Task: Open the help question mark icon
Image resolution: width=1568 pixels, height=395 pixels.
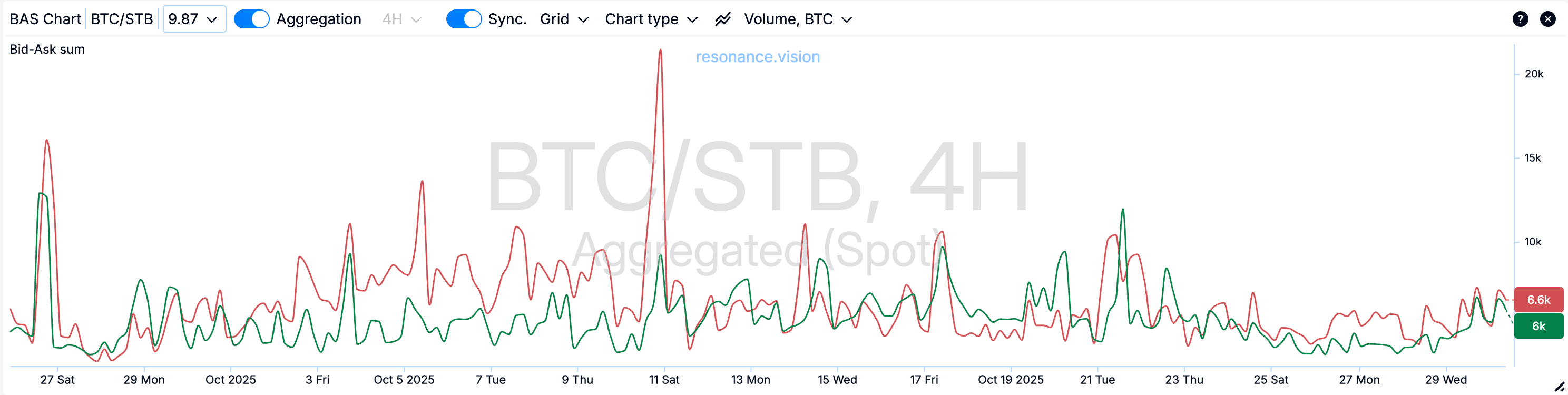Action: pos(1520,19)
